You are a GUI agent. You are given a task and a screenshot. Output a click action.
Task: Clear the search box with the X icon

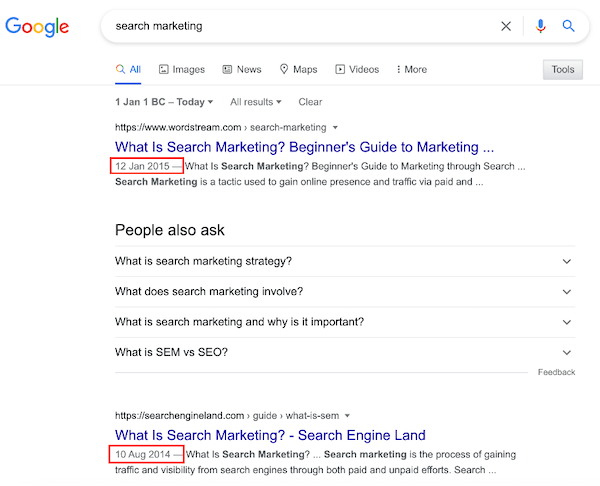[x=506, y=26]
